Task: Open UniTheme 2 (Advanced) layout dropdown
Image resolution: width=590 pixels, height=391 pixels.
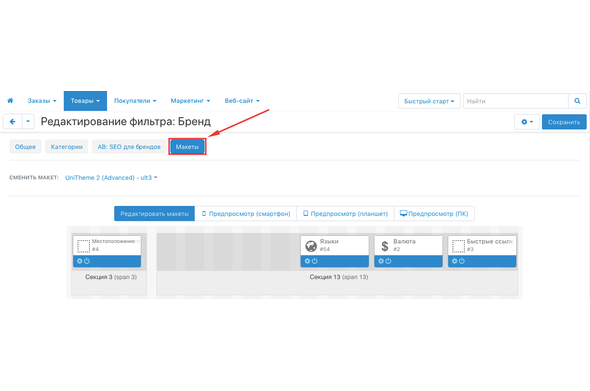Action: pyautogui.click(x=111, y=178)
